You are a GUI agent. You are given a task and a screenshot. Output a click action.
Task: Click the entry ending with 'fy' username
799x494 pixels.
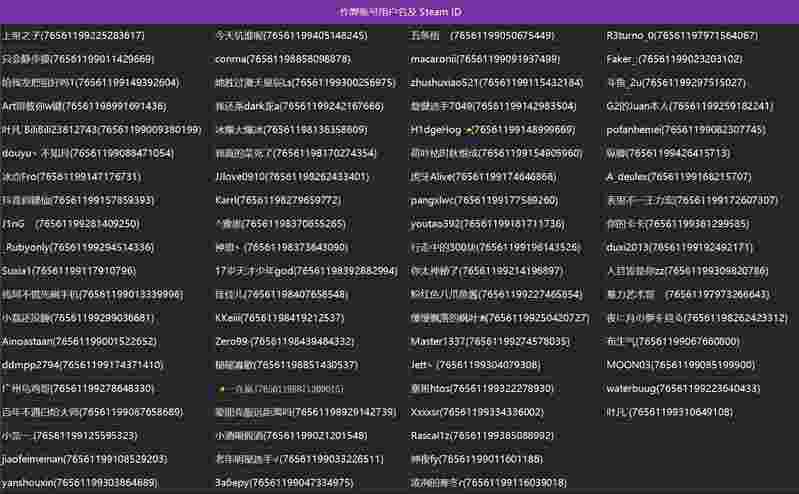[476, 459]
